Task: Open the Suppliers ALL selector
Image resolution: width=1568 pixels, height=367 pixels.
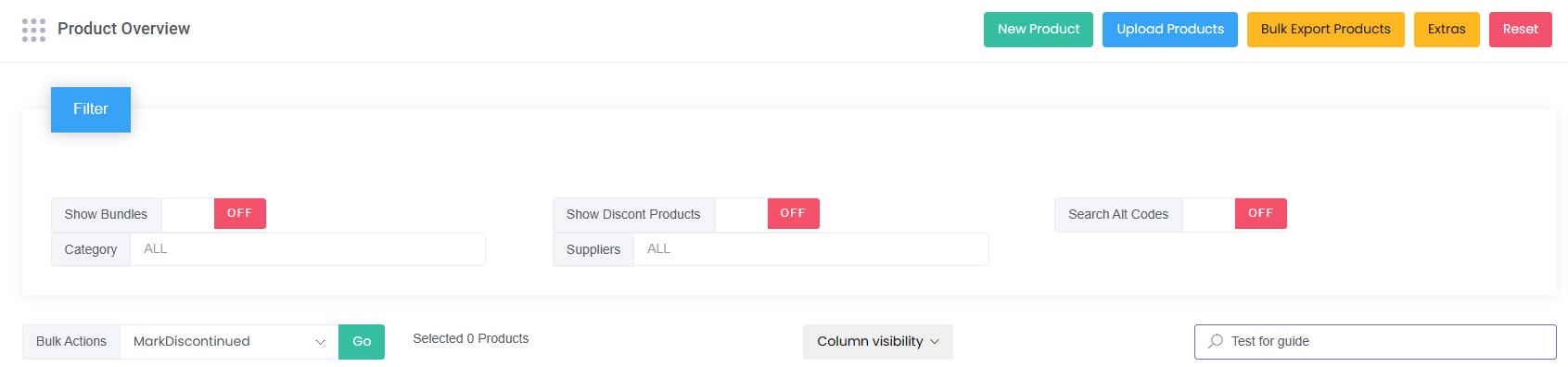Action: [811, 249]
